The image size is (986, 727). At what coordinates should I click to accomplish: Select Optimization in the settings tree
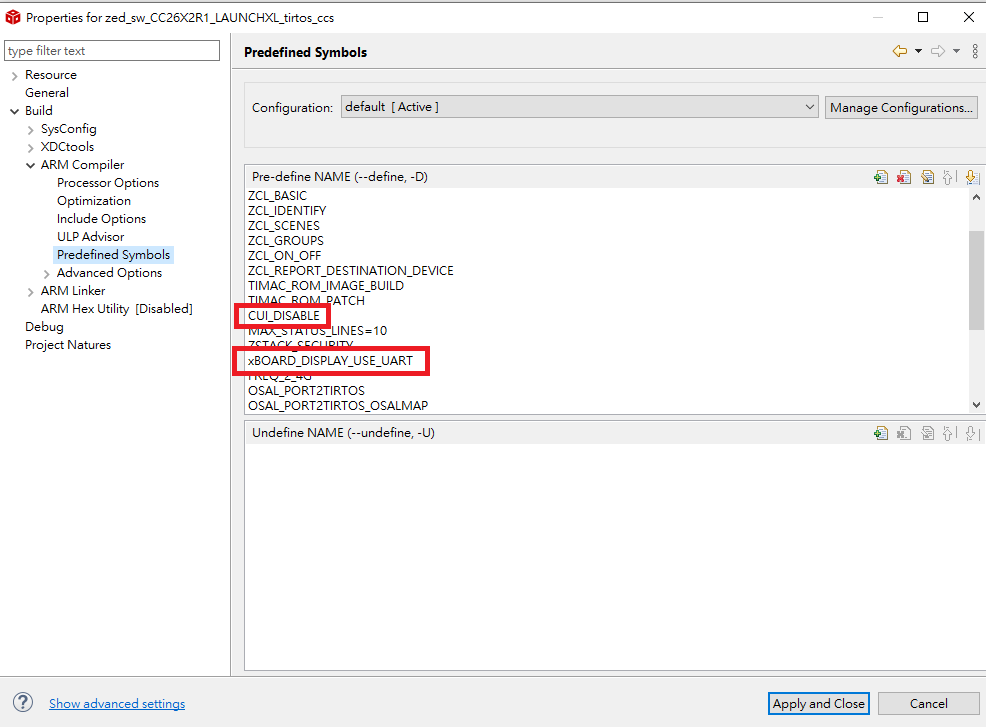94,201
